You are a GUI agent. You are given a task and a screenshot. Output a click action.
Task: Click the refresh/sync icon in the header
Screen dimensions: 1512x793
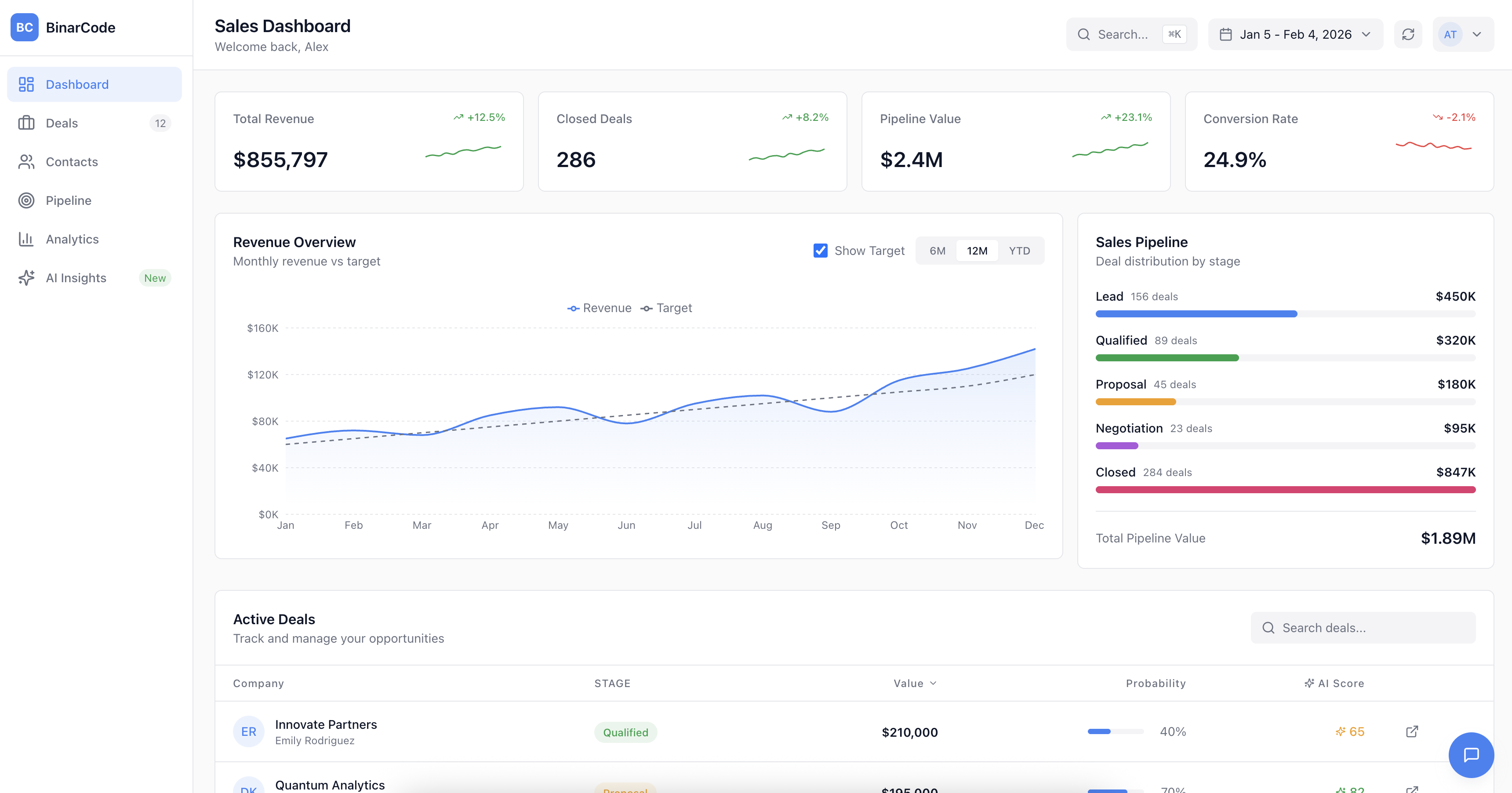(1408, 34)
